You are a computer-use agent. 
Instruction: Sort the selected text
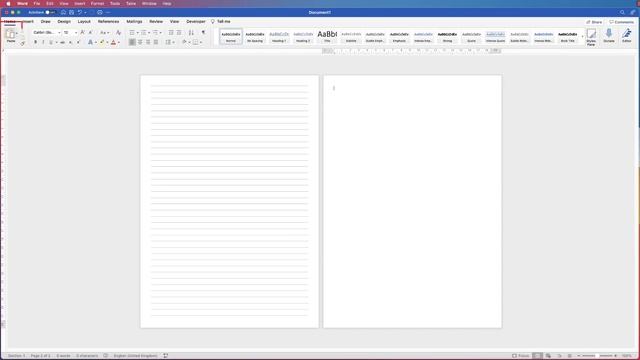pos(191,32)
